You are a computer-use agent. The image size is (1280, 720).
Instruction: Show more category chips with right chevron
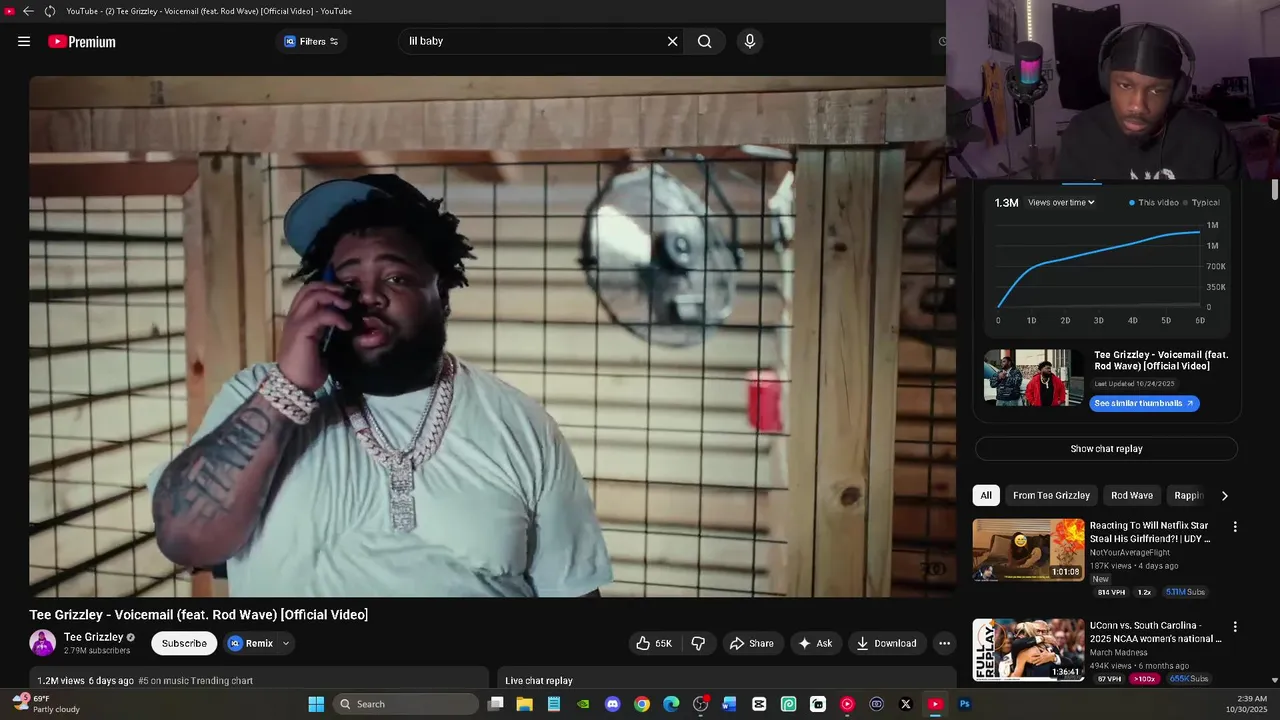(1224, 495)
